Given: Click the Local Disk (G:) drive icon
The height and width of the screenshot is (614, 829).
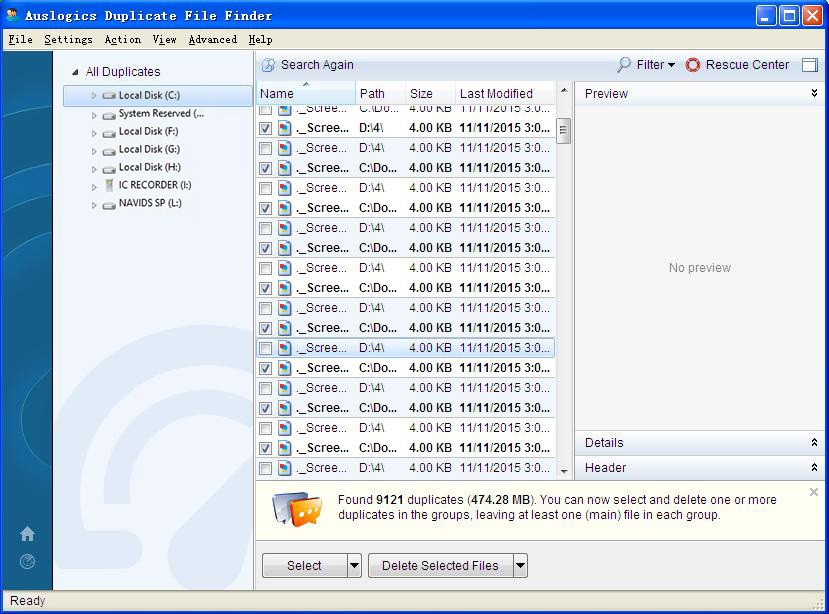Looking at the screenshot, I should click(x=109, y=151).
